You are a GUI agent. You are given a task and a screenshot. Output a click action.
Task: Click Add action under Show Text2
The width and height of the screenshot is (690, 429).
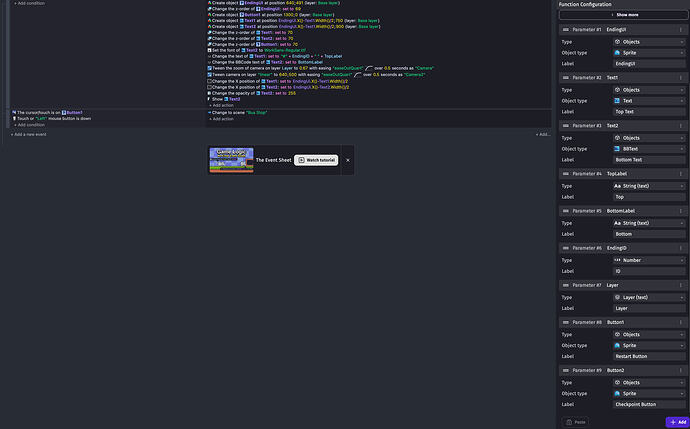[x=221, y=106]
